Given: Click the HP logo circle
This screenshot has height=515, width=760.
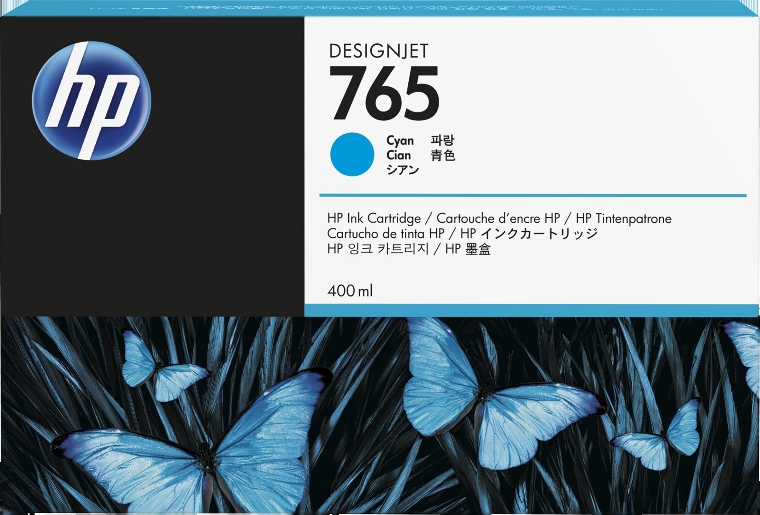Looking at the screenshot, I should point(91,101).
